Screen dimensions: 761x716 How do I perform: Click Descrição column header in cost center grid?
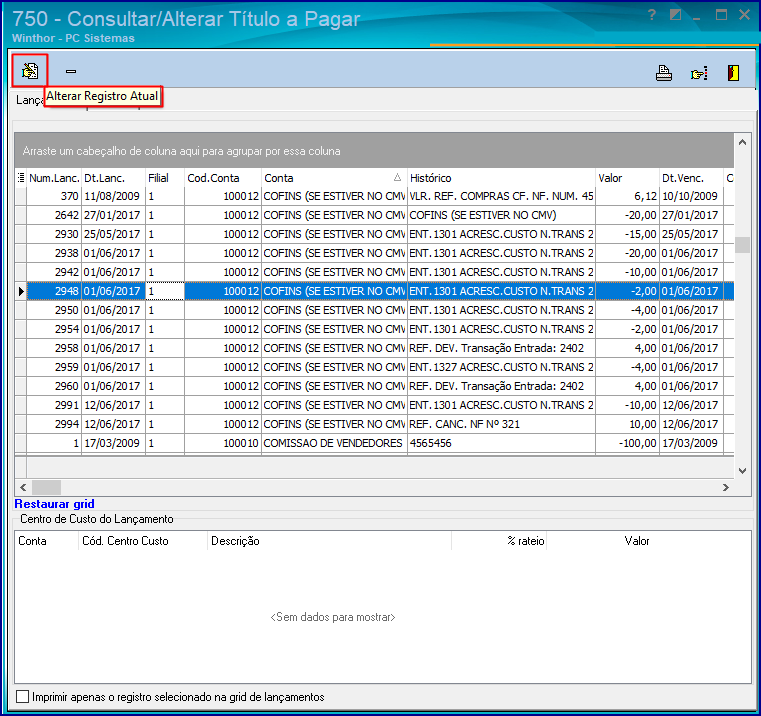click(330, 541)
